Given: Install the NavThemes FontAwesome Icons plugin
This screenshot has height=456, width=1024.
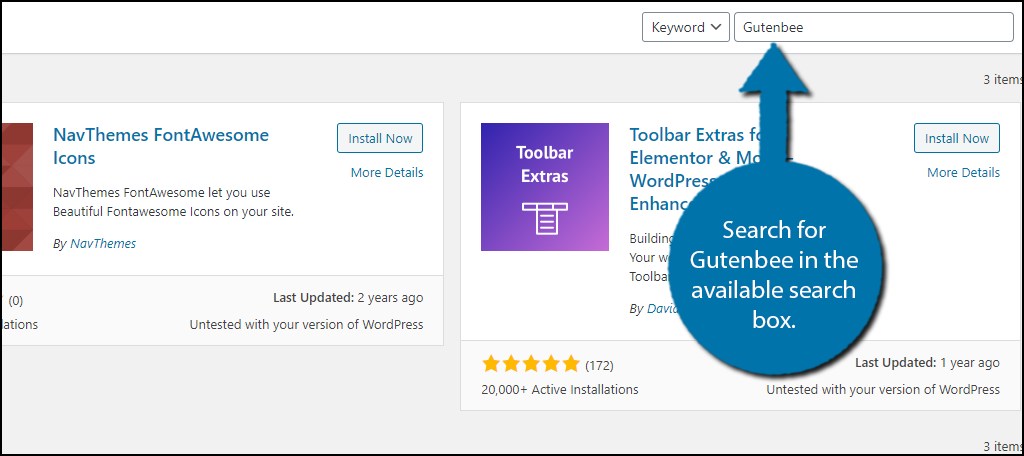Looking at the screenshot, I should point(380,139).
